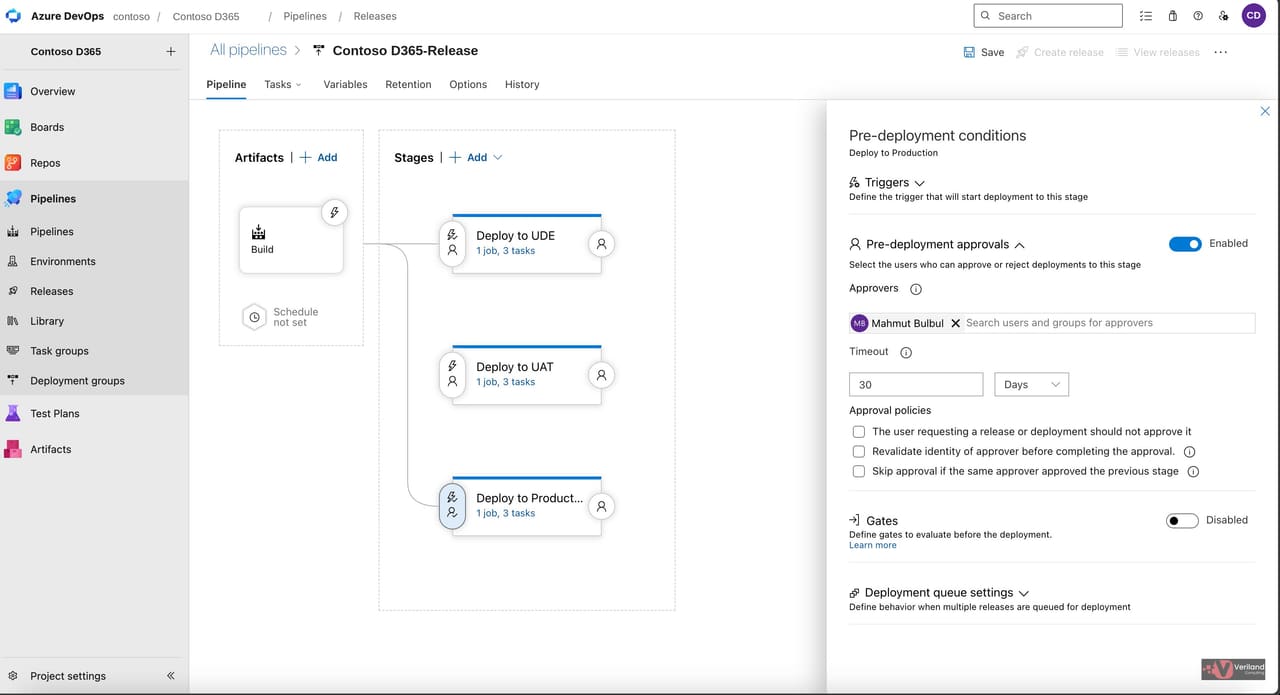Click the more options ellipsis icon

[x=1221, y=52]
